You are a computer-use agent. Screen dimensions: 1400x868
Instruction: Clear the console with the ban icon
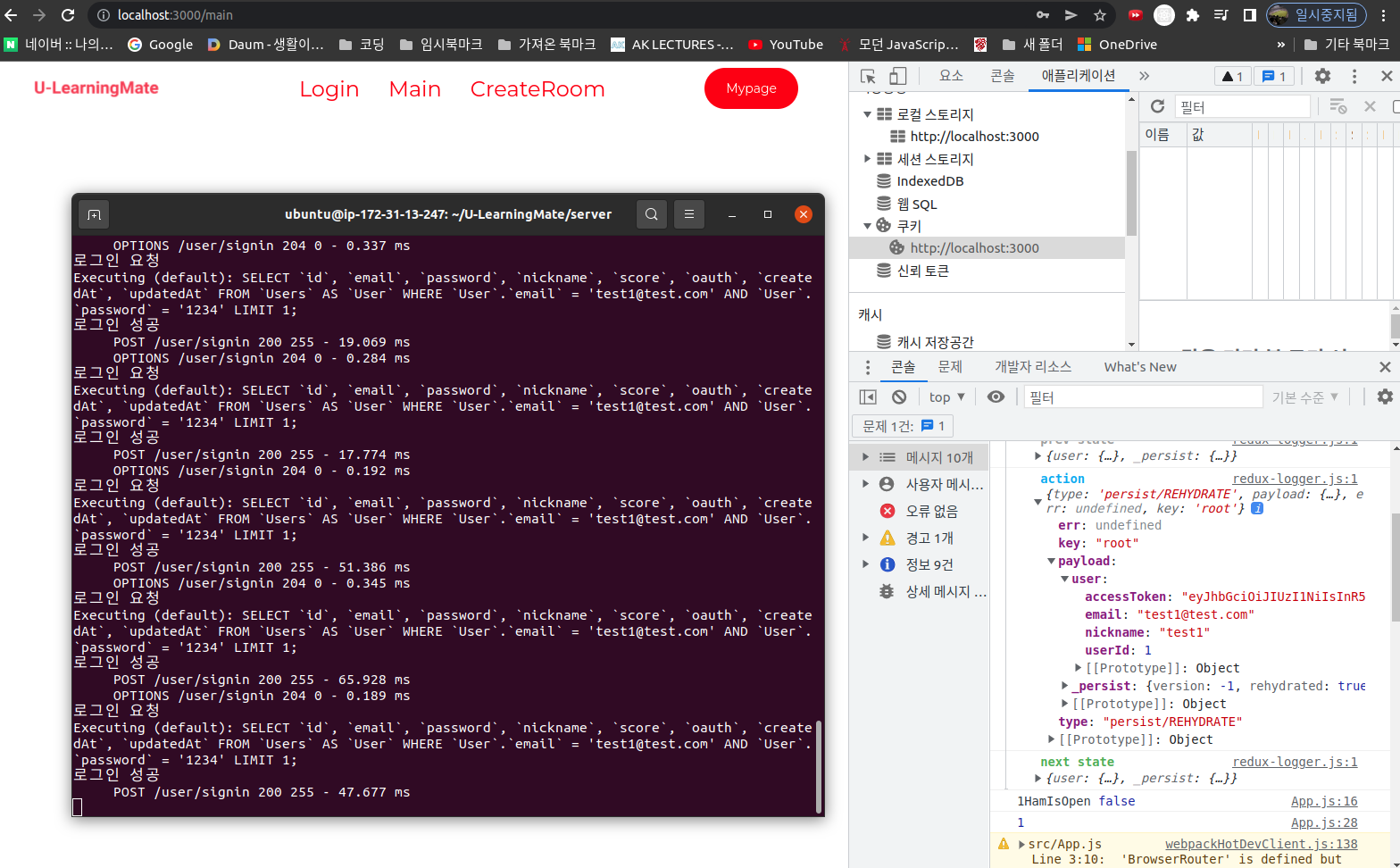click(x=899, y=396)
